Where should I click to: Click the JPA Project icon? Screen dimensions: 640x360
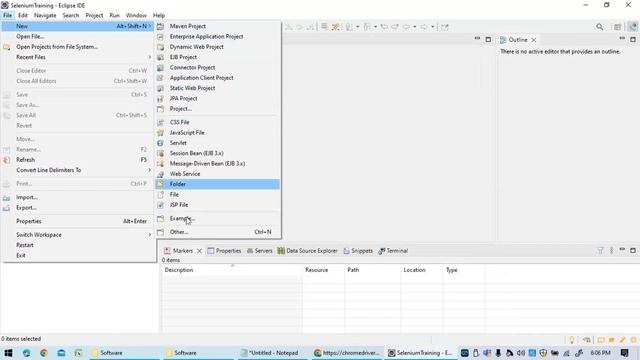[160, 98]
